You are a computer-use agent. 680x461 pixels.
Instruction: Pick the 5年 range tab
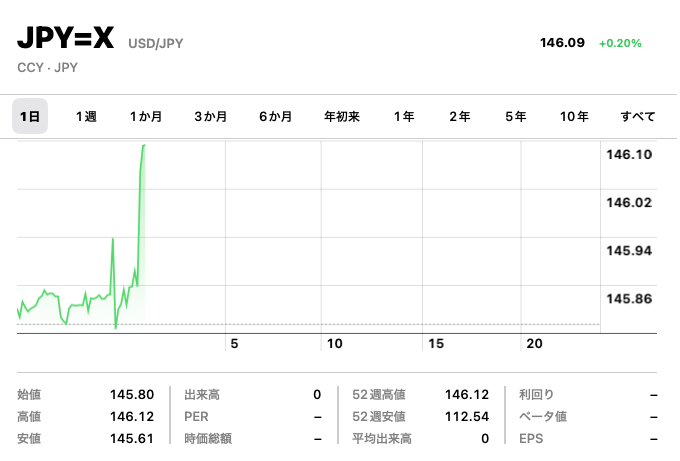coord(516,117)
